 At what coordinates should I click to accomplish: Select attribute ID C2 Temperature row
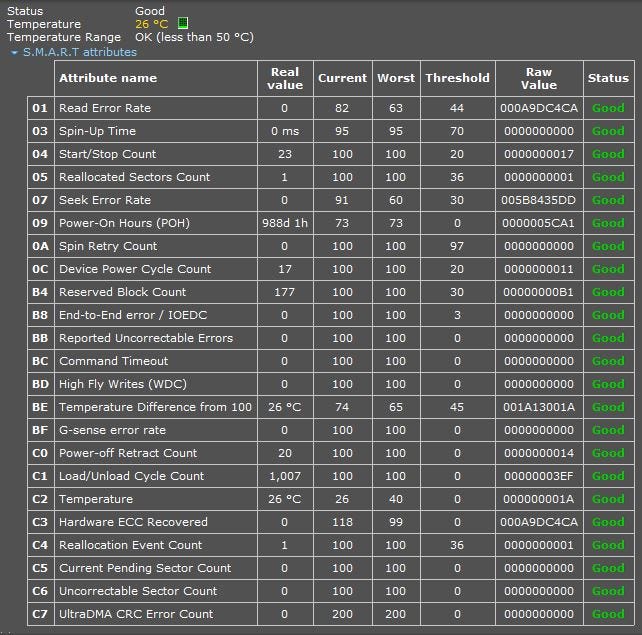[96, 499]
